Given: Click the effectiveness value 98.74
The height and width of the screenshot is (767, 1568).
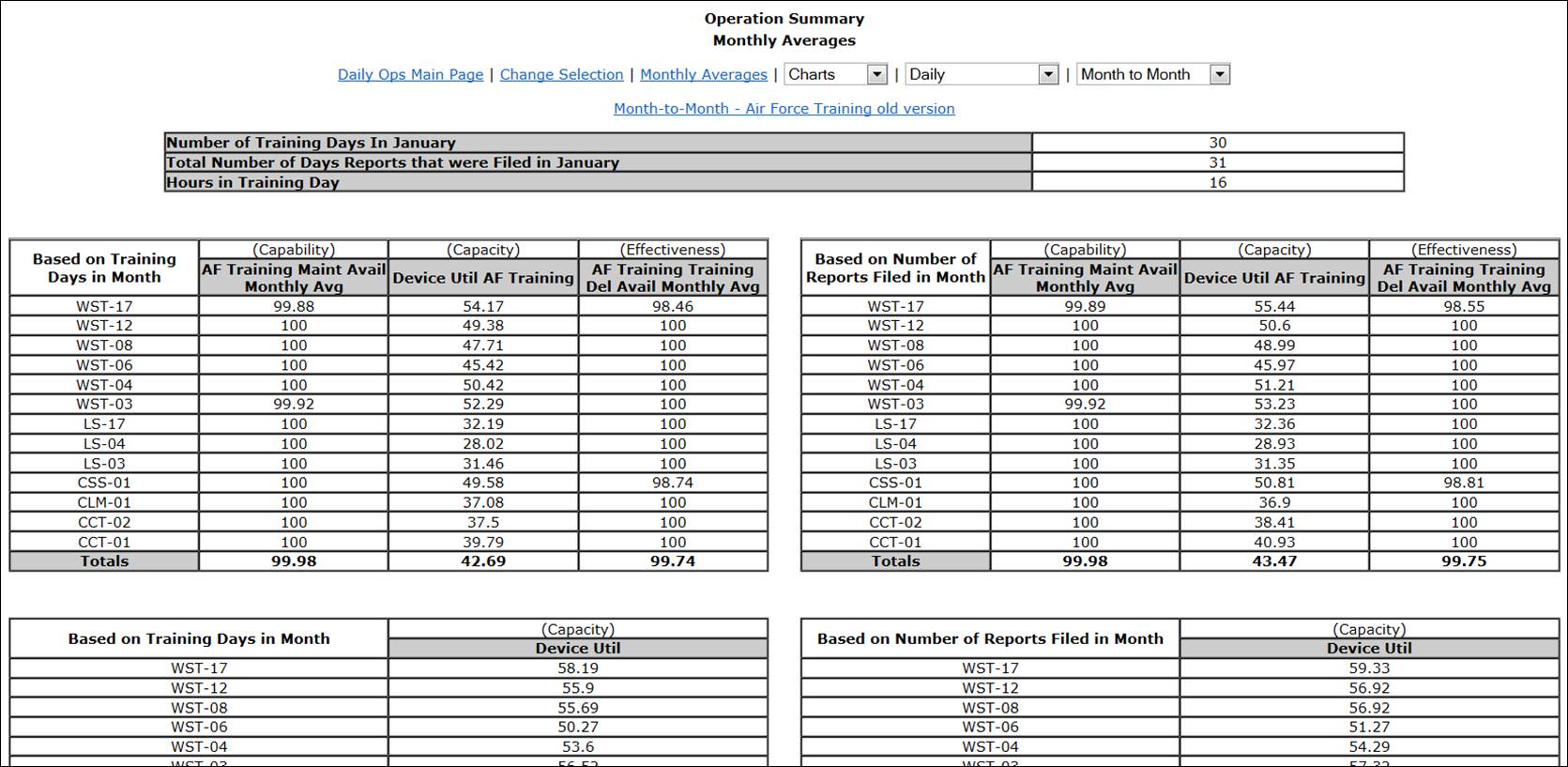Looking at the screenshot, I should 673,483.
